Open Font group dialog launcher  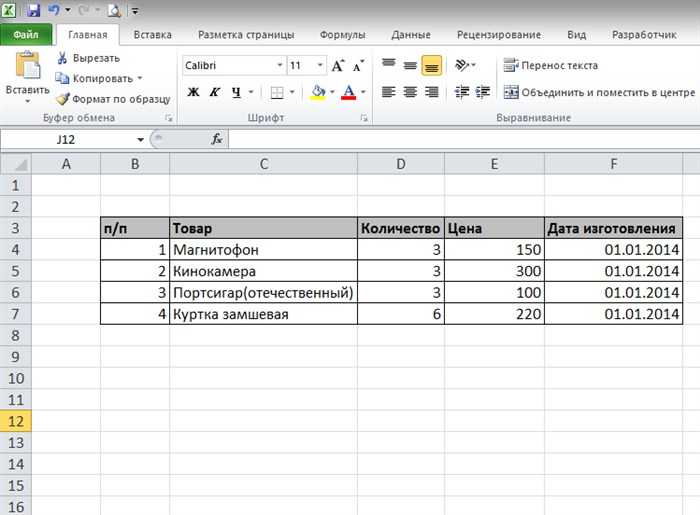364,118
